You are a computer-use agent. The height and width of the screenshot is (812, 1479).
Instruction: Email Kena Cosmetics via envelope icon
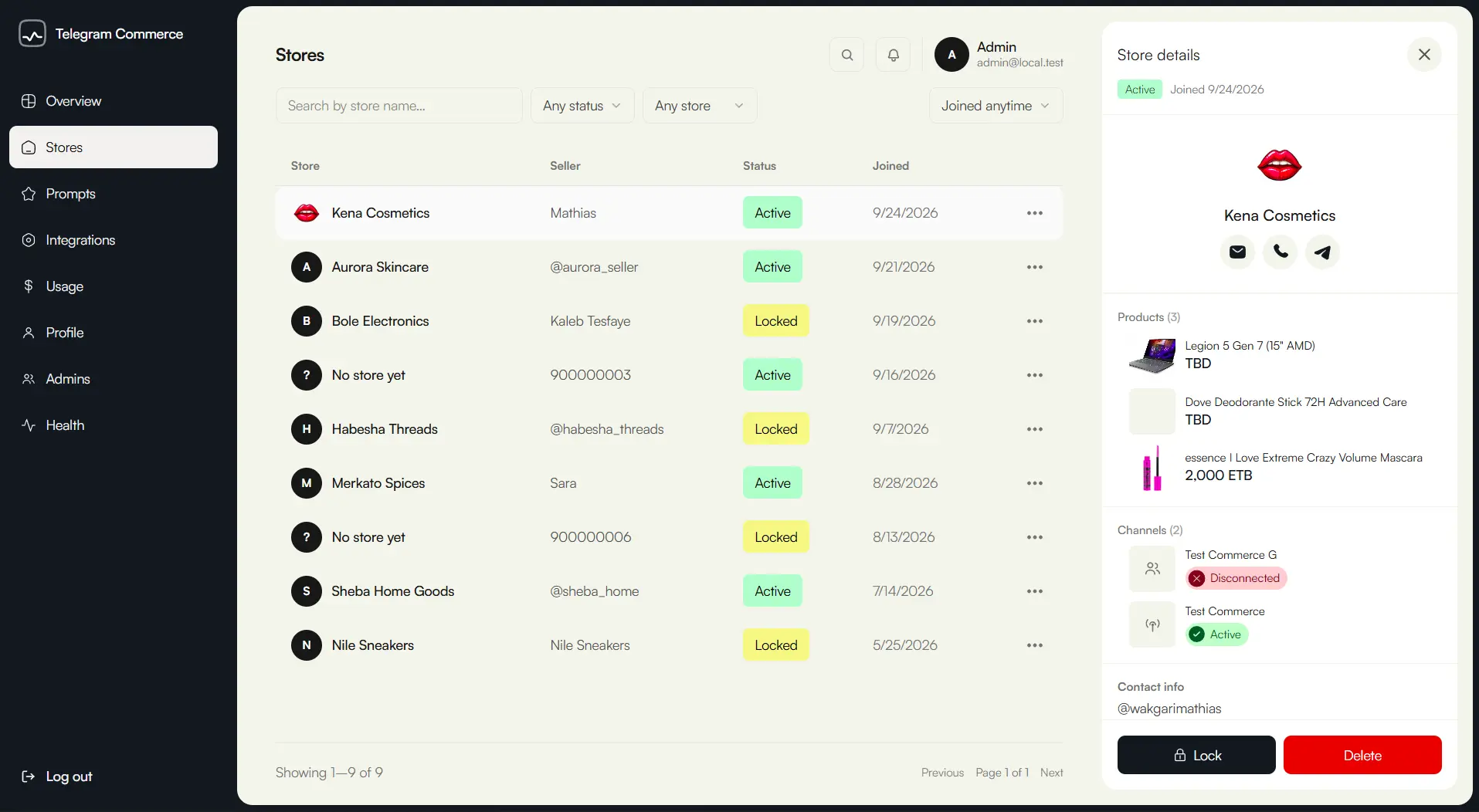[x=1237, y=252]
